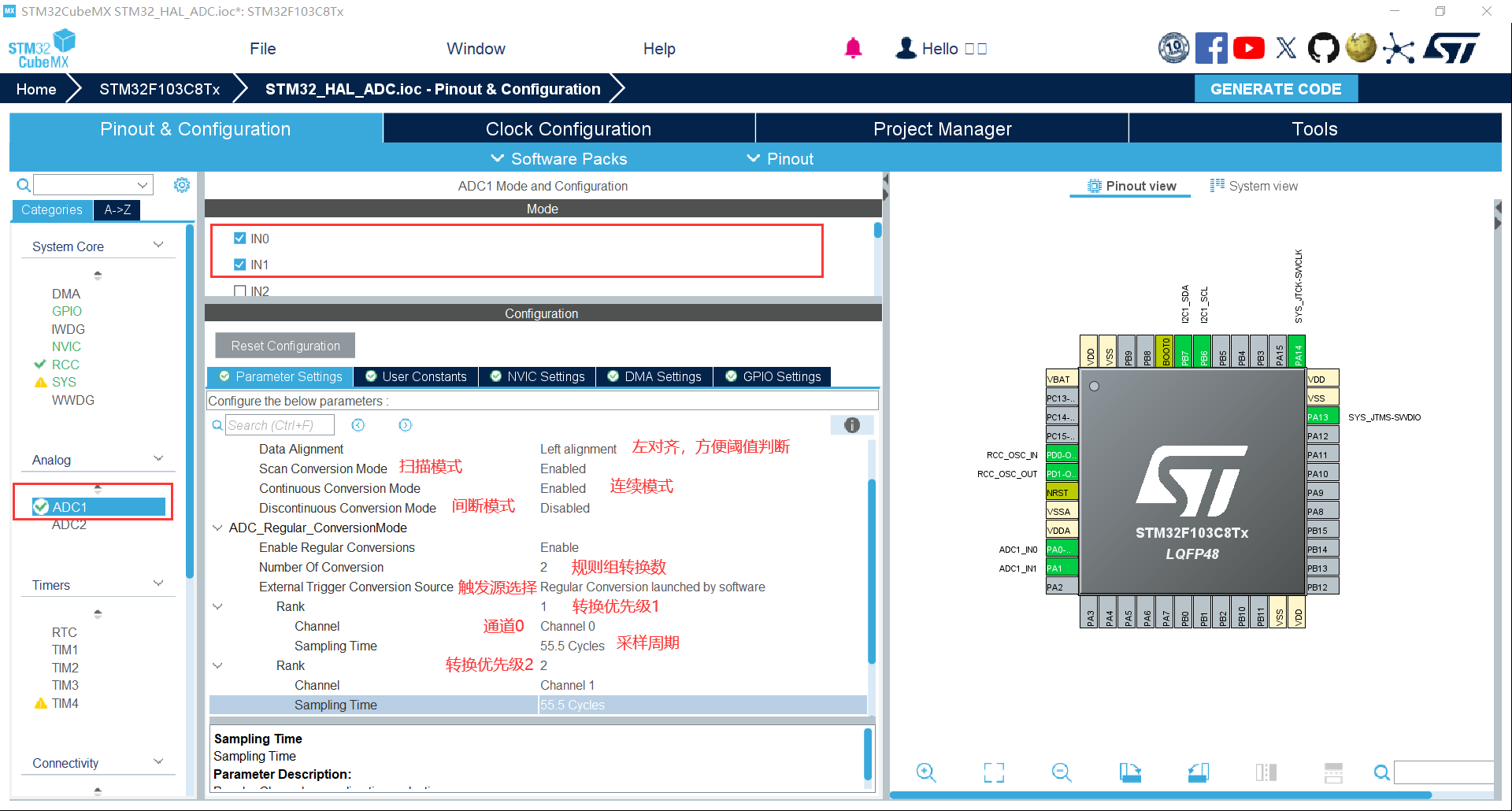Open the File menu
The height and width of the screenshot is (811, 1512).
click(x=263, y=49)
